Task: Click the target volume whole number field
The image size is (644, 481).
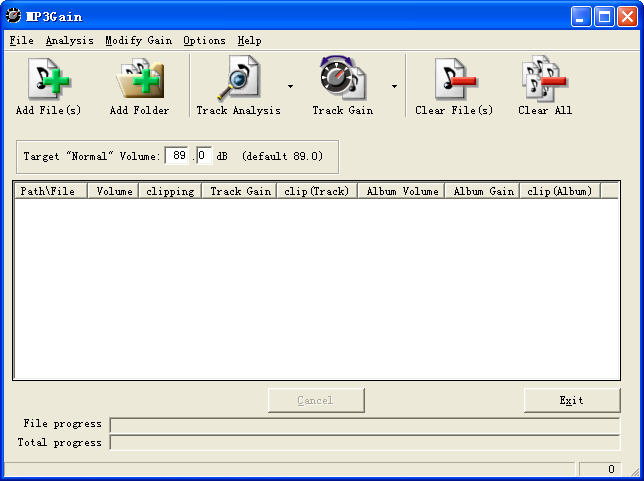Action: 178,156
